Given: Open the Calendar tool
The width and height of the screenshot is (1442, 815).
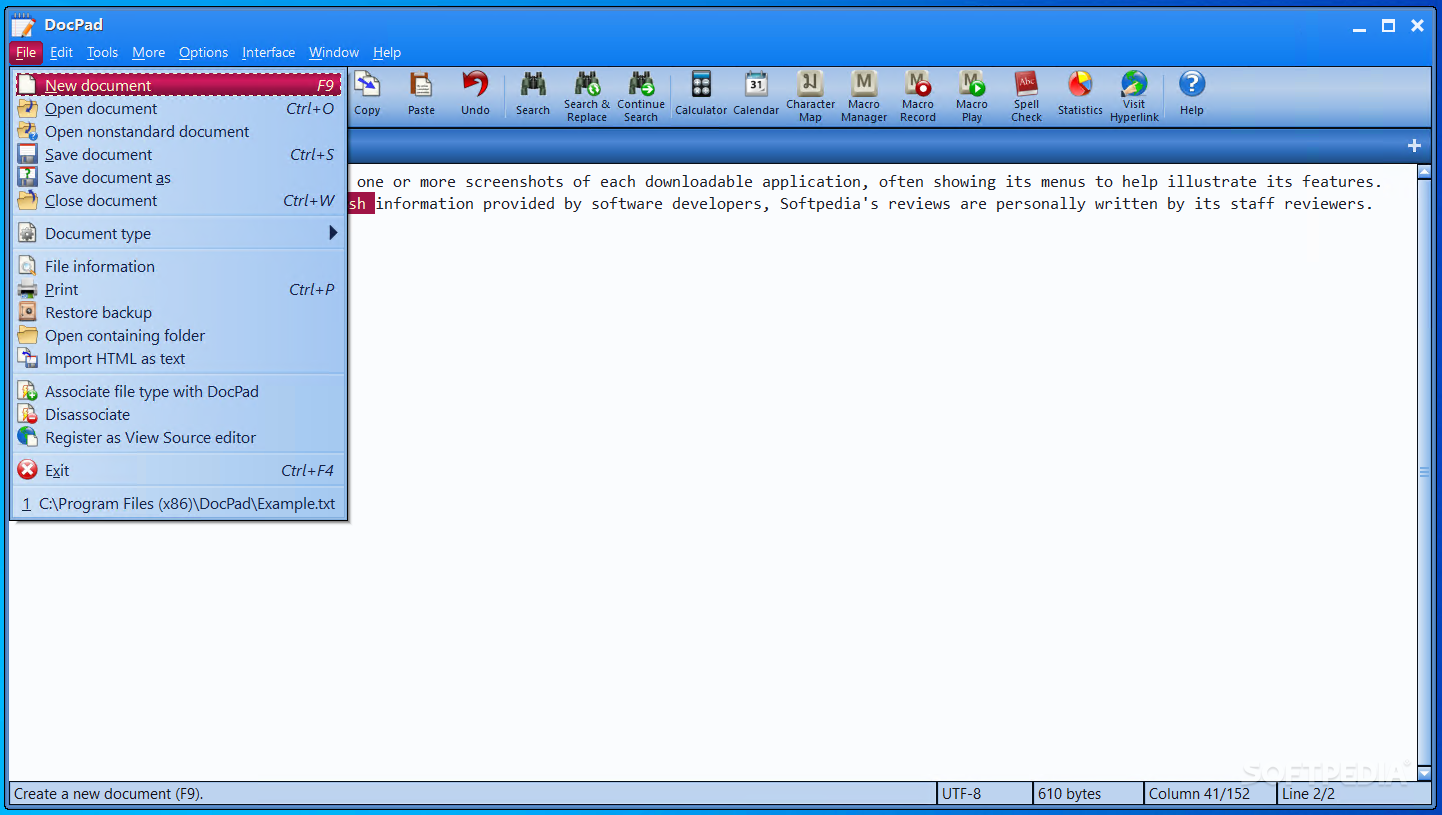Looking at the screenshot, I should pyautogui.click(x=756, y=95).
